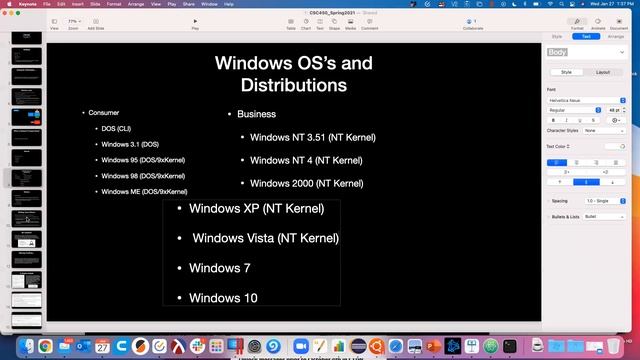640x360 pixels.
Task: Align text to bottom vertically
Action: pyautogui.click(x=612, y=182)
